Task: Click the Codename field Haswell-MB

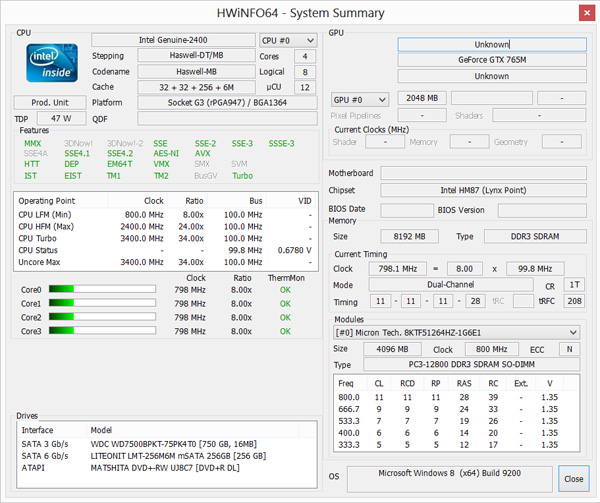Action: pos(196,72)
